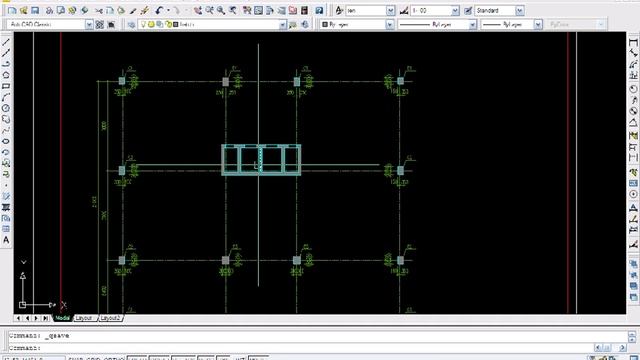
Task: Select the Construction Line tool
Action: (x=6, y=53)
